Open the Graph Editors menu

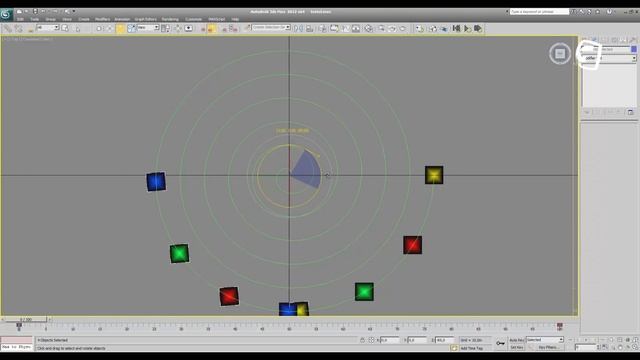click(146, 19)
